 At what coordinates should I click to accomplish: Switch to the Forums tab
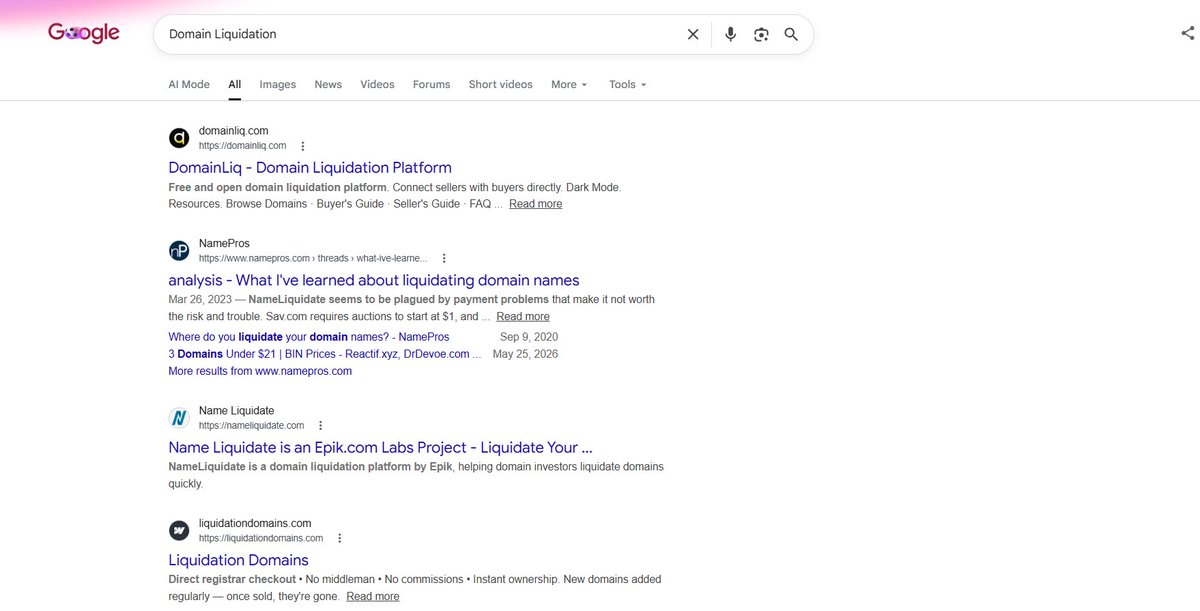point(432,85)
